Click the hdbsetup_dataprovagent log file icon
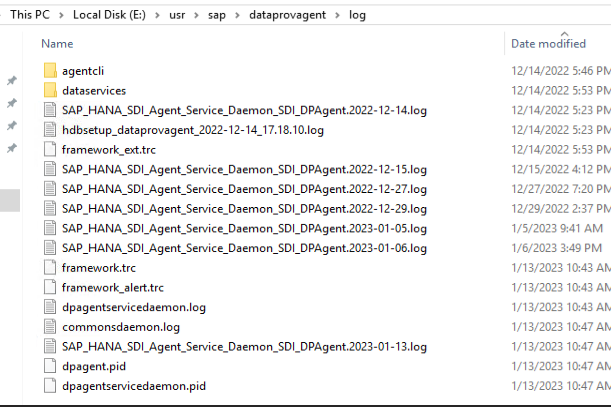611x407 pixels. coord(52,130)
